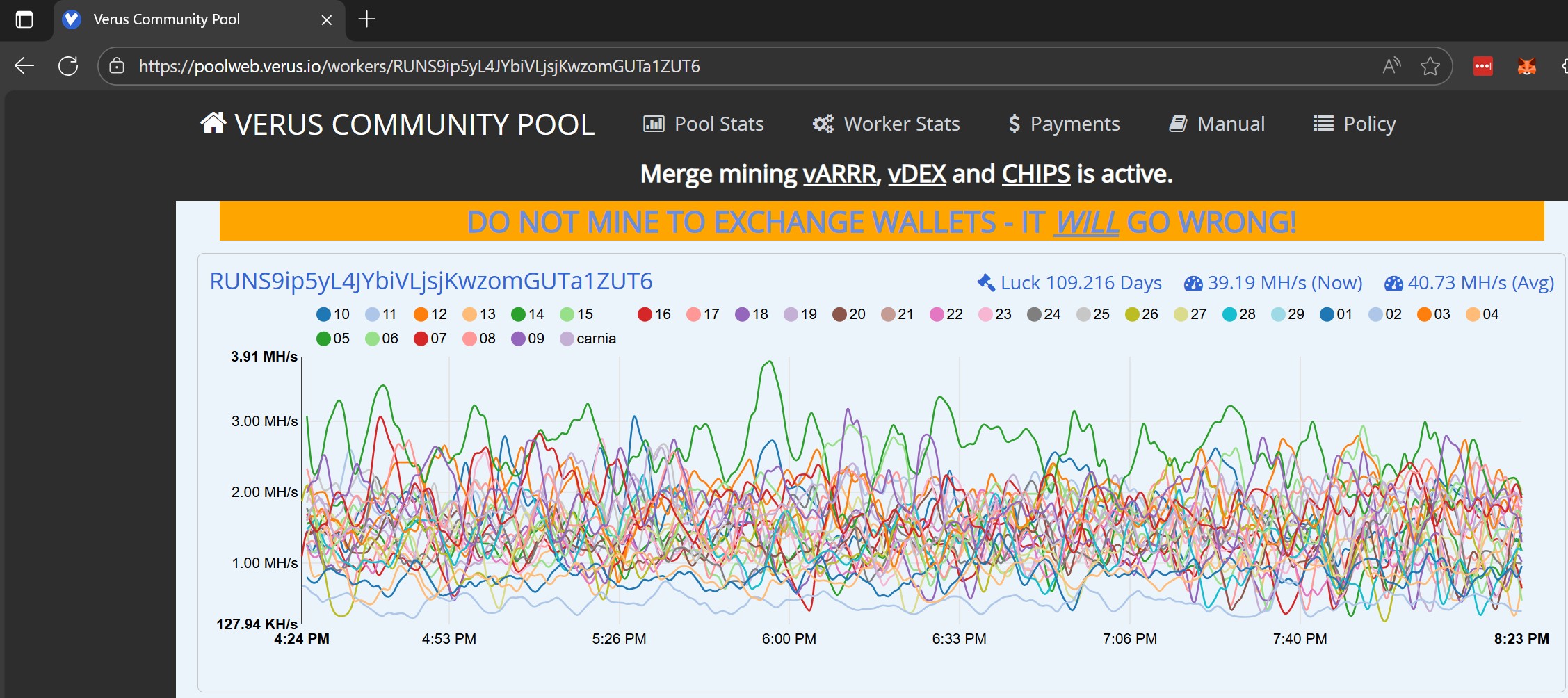
Task: Click the Pool Stats chart icon
Action: [654, 124]
